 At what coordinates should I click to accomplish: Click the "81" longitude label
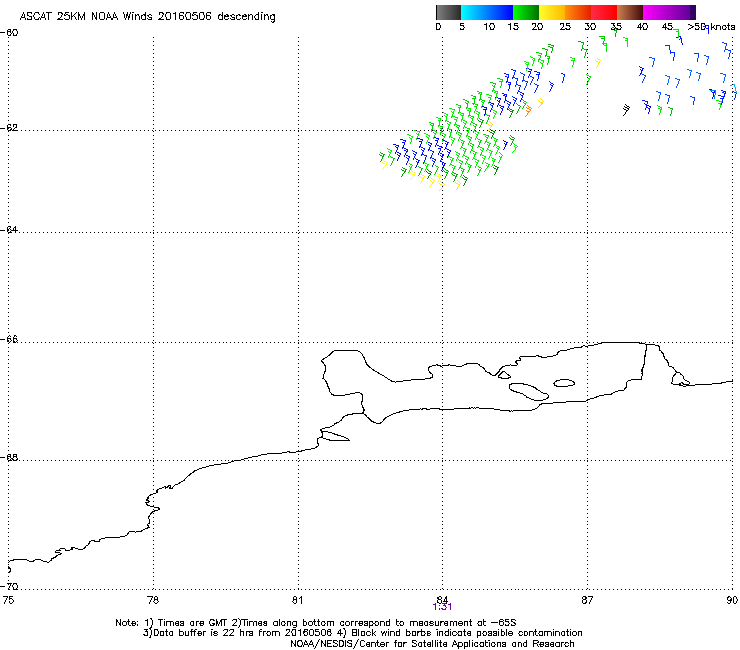point(297,600)
